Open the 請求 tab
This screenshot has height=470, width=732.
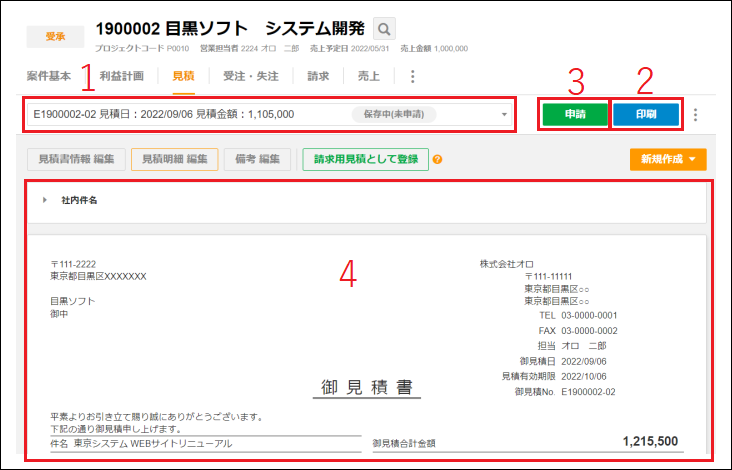(318, 76)
